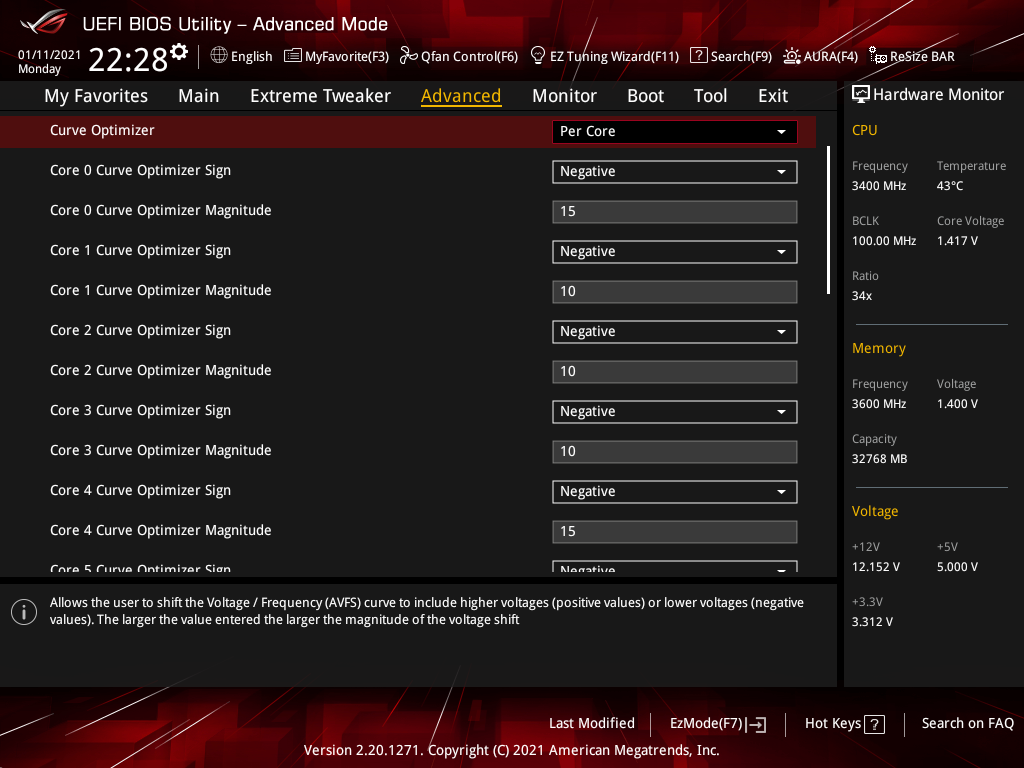Click the Search question-mark icon

(698, 56)
